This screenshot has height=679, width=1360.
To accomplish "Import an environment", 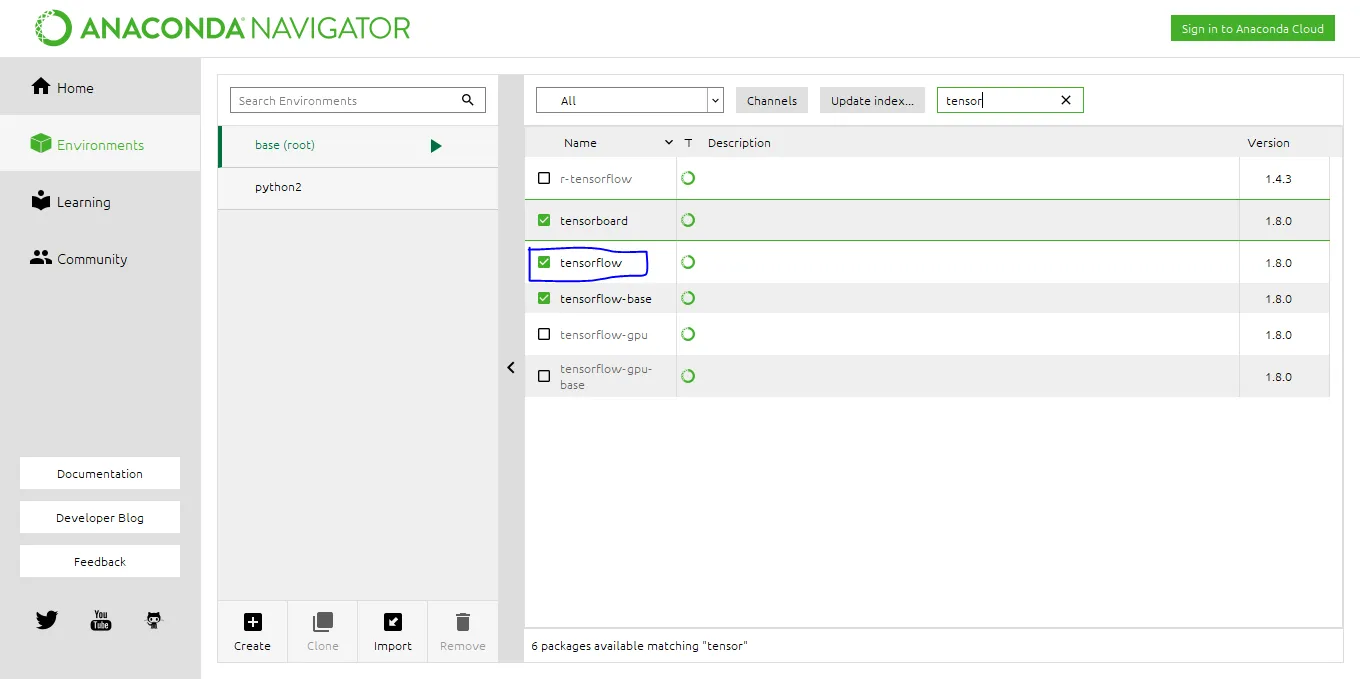I will pyautogui.click(x=393, y=631).
